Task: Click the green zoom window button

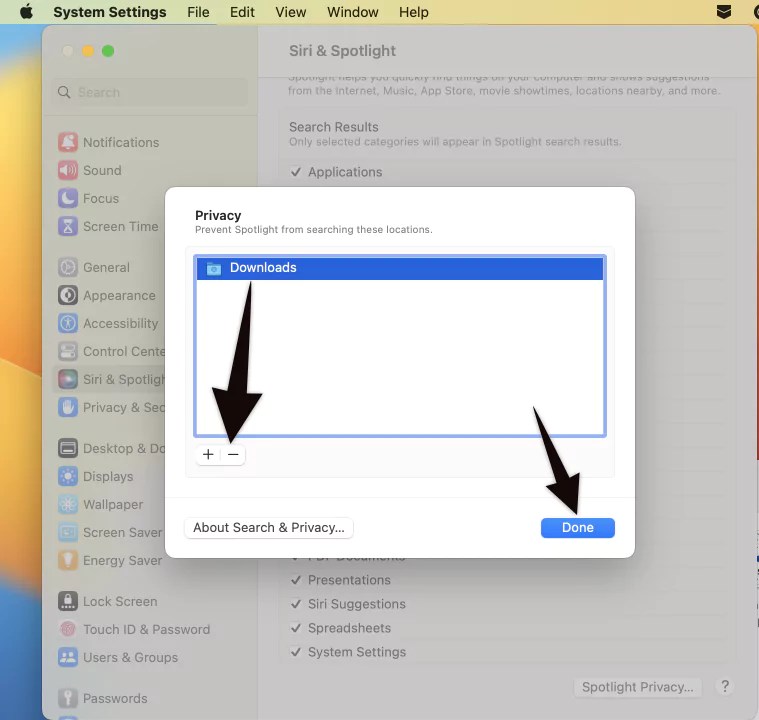Action: tap(108, 51)
